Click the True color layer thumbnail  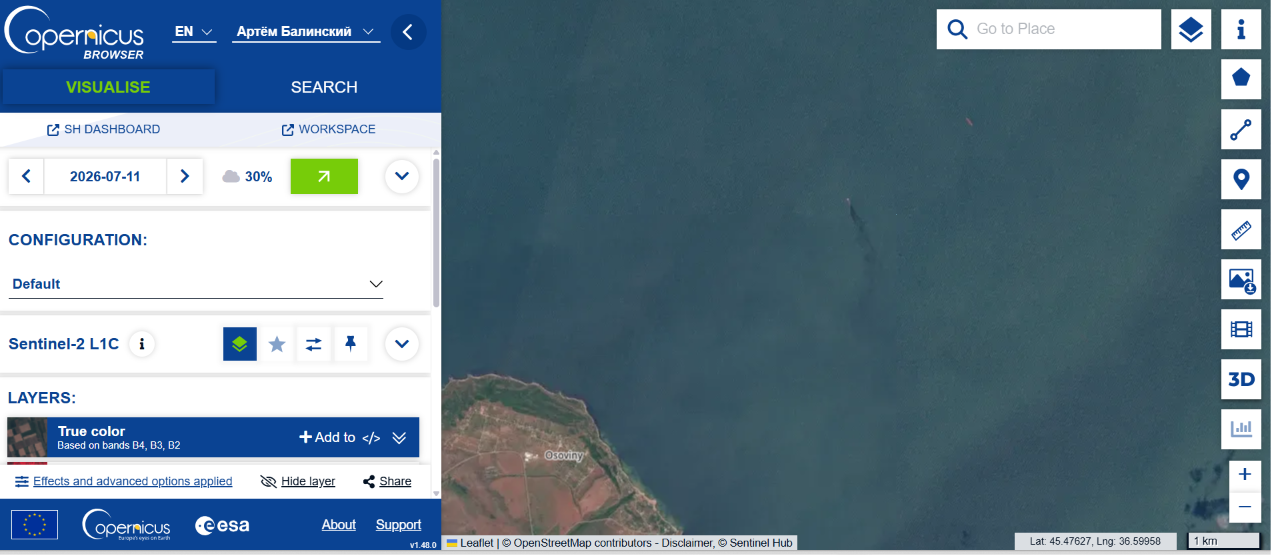[x=27, y=437]
